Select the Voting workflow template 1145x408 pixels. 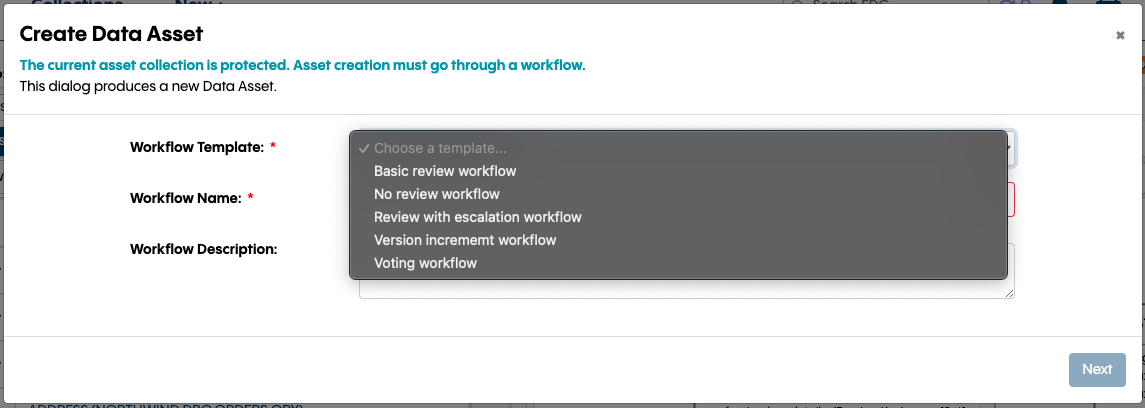point(425,263)
